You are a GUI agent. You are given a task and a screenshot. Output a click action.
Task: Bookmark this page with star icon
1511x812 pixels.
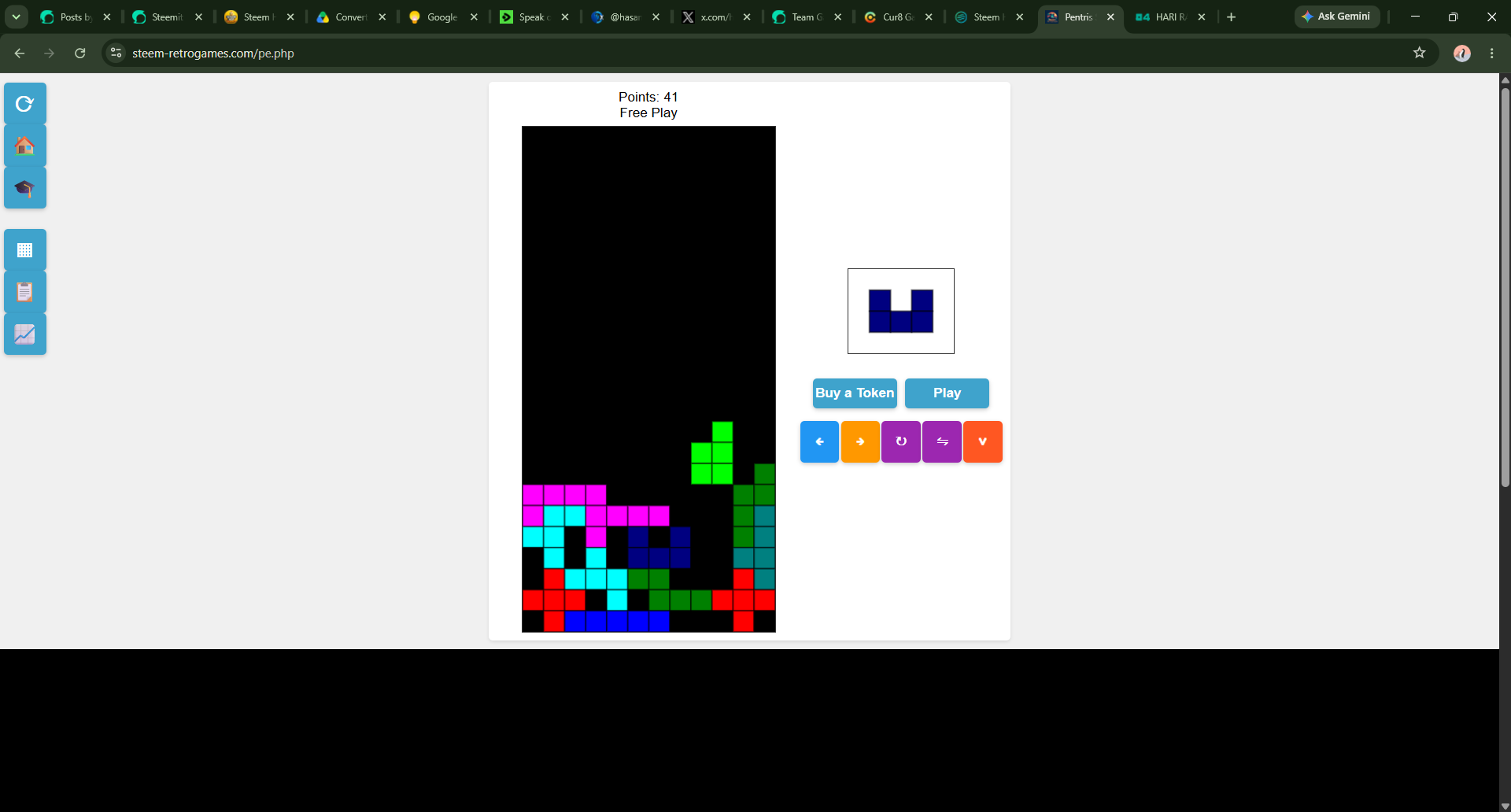coord(1420,53)
